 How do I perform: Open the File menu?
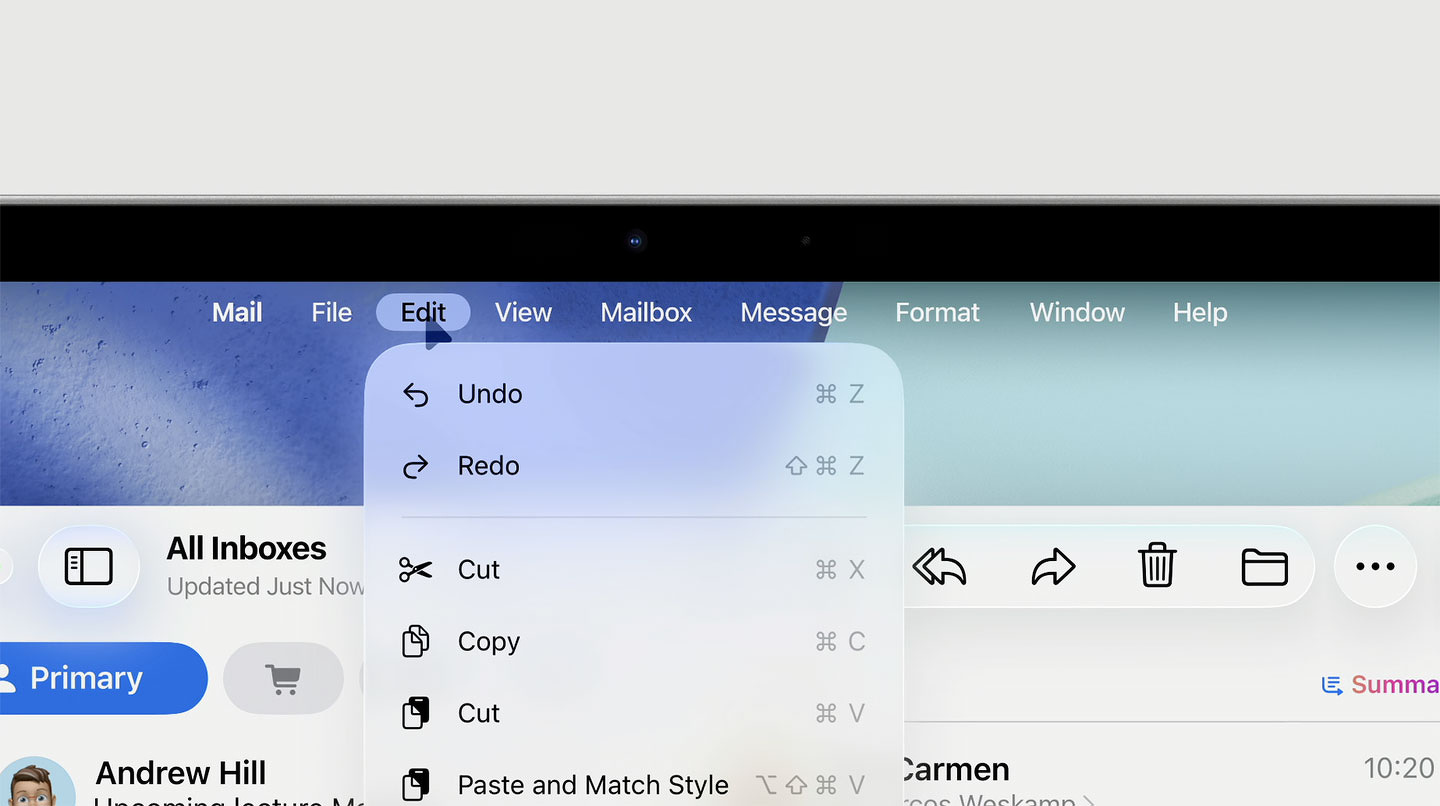point(331,312)
